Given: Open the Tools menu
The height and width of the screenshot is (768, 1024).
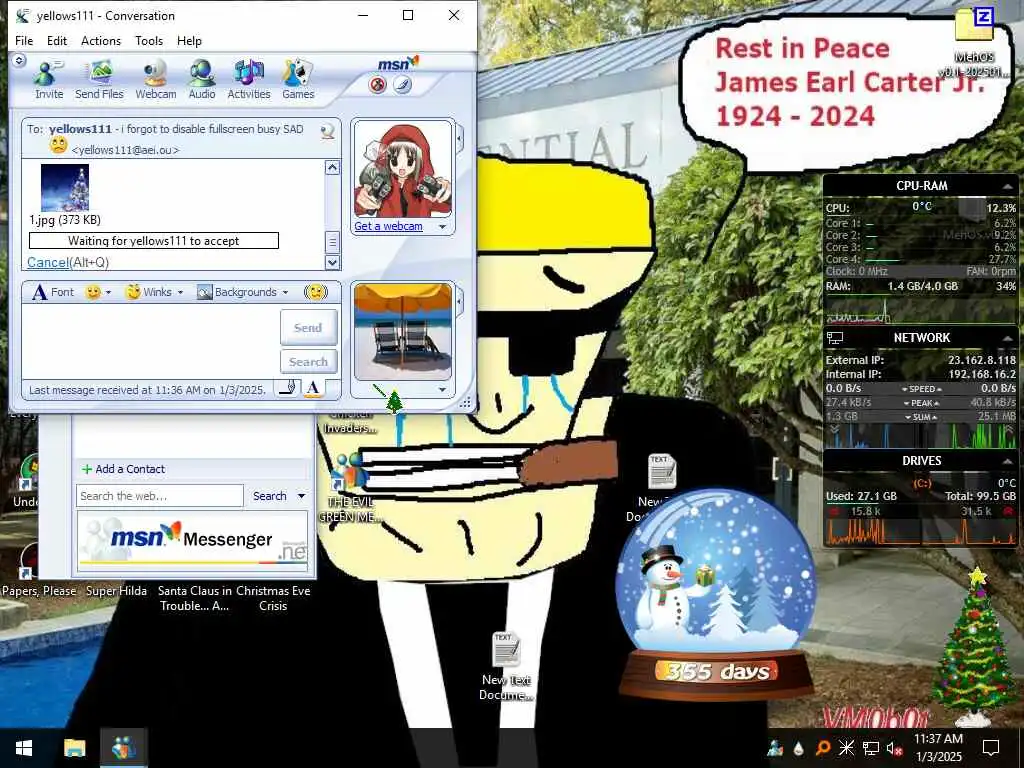Looking at the screenshot, I should click(x=149, y=40).
